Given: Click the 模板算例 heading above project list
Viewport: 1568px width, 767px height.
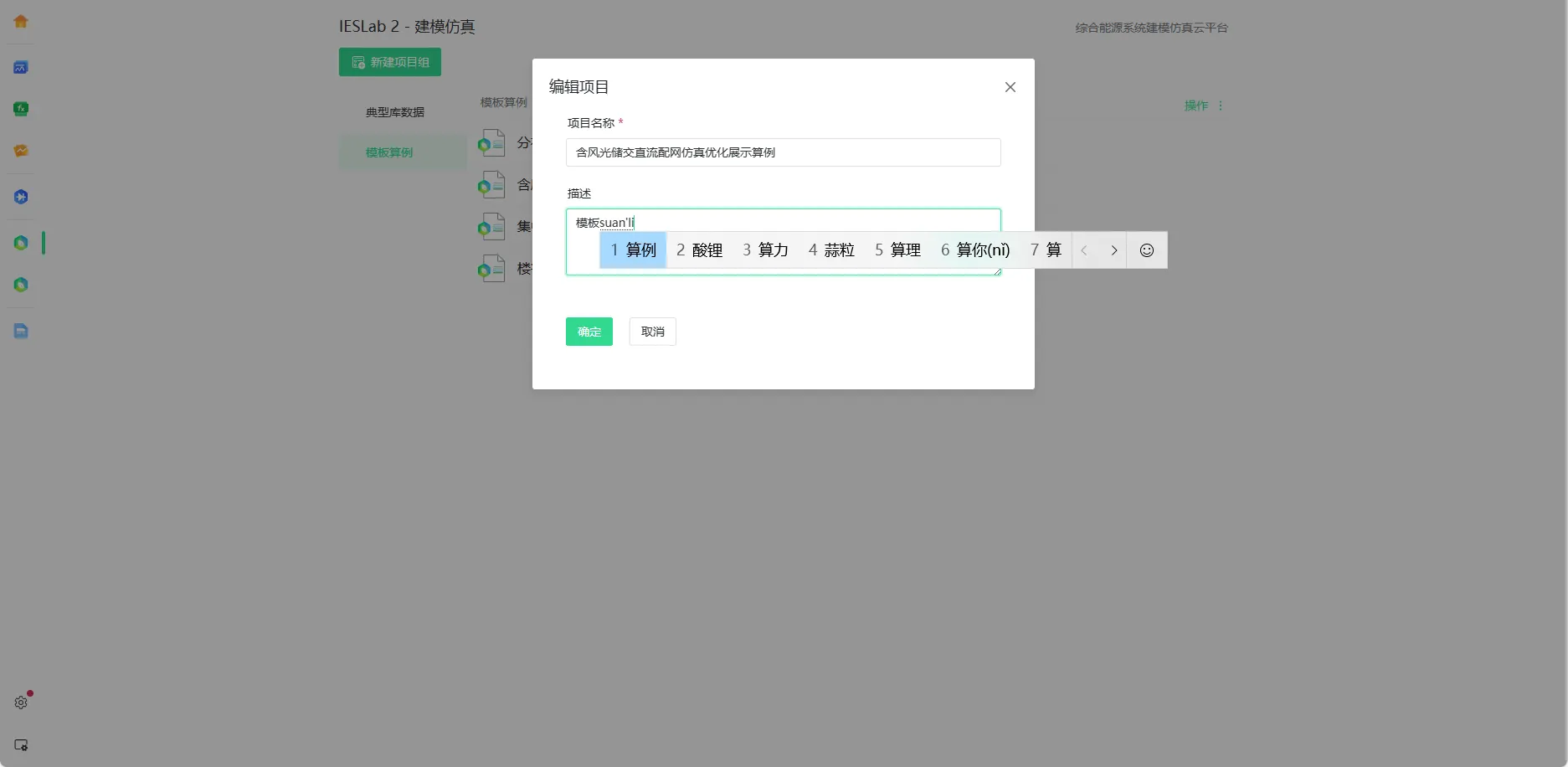Looking at the screenshot, I should click(504, 102).
